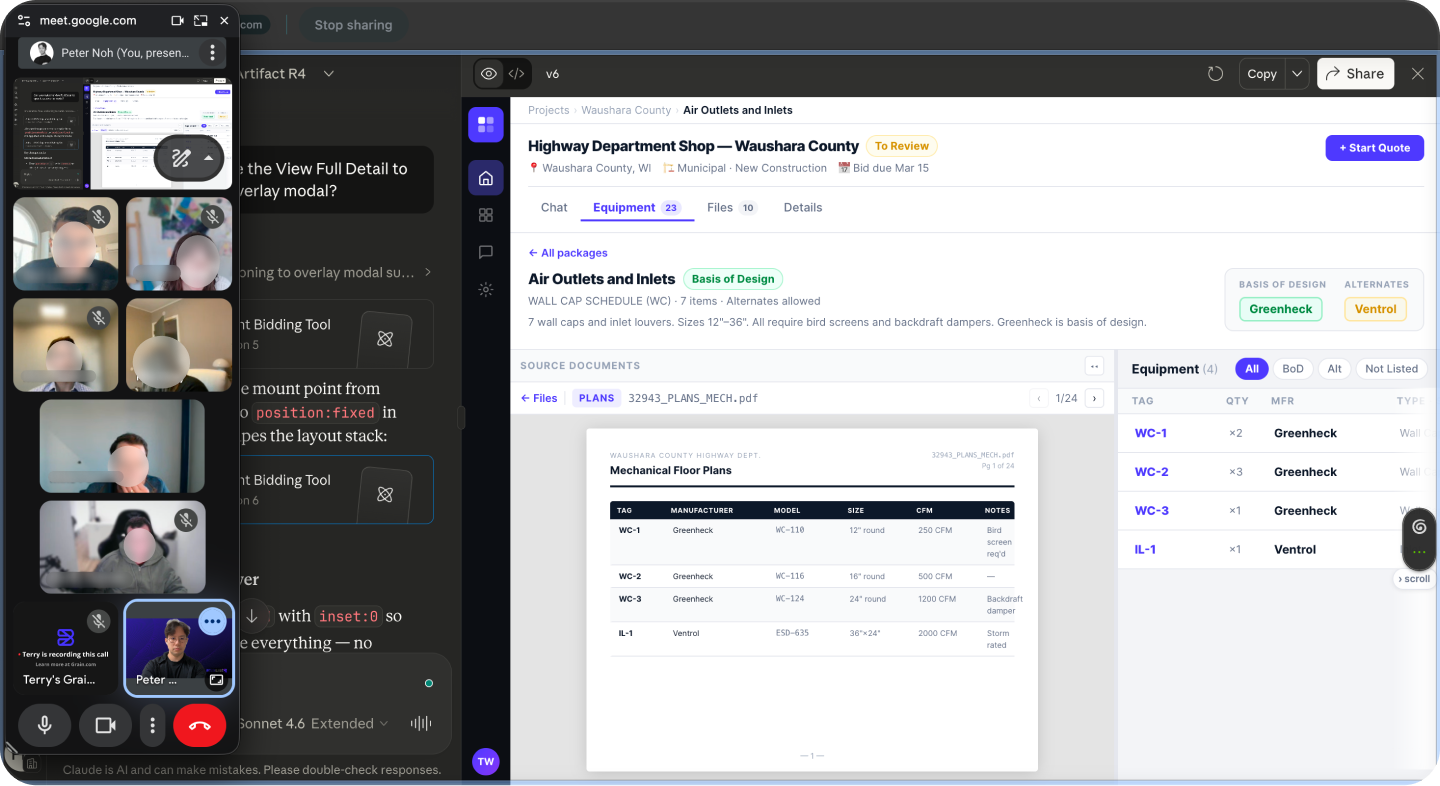The height and width of the screenshot is (786, 1440).
Task: Open more options in Meet call controls
Action: pyautogui.click(x=152, y=725)
